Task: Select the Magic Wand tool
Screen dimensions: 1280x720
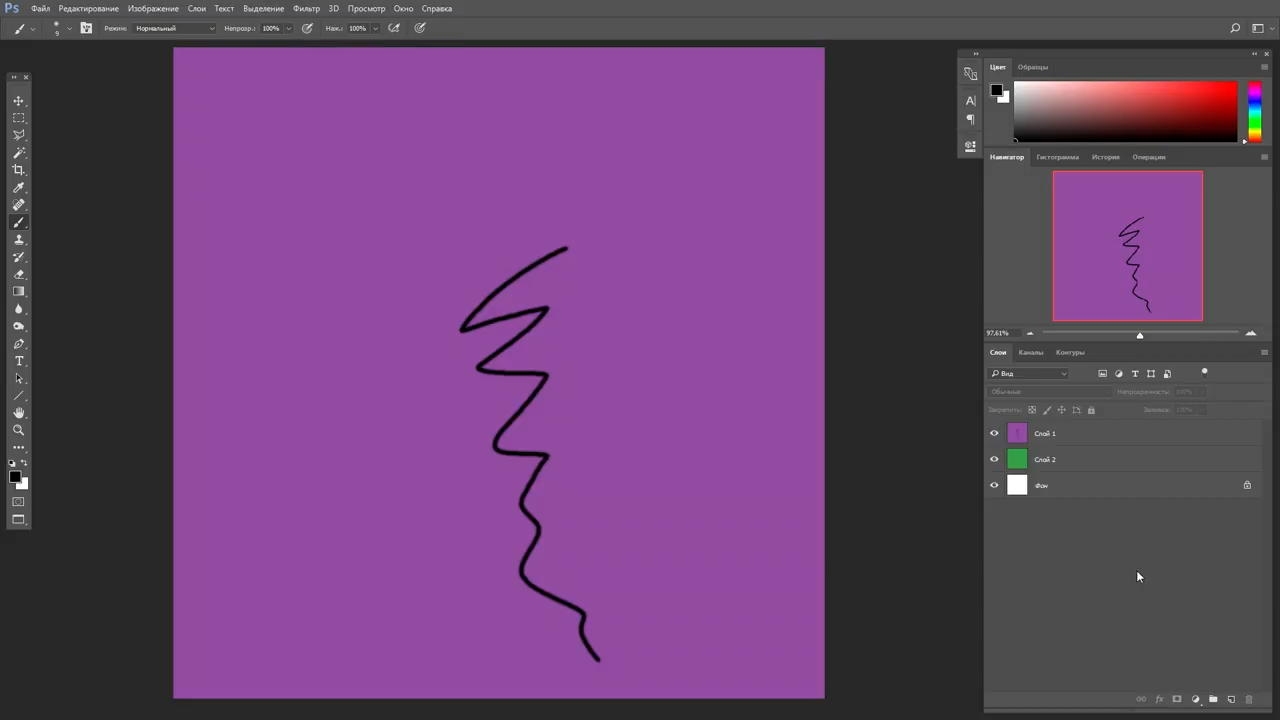Action: point(18,153)
